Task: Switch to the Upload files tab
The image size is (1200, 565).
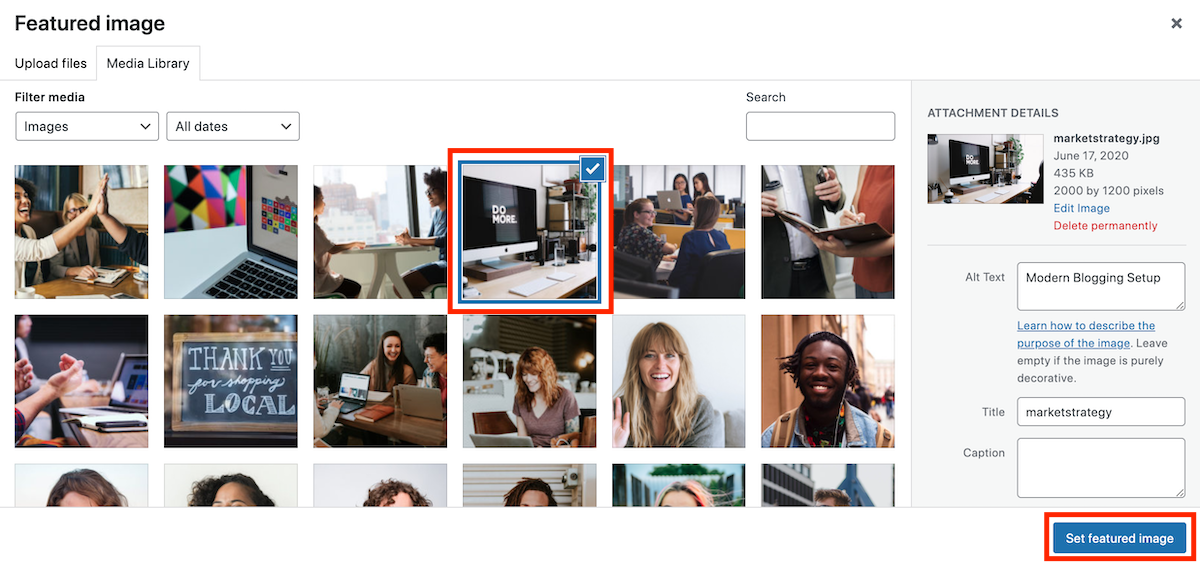Action: point(51,63)
